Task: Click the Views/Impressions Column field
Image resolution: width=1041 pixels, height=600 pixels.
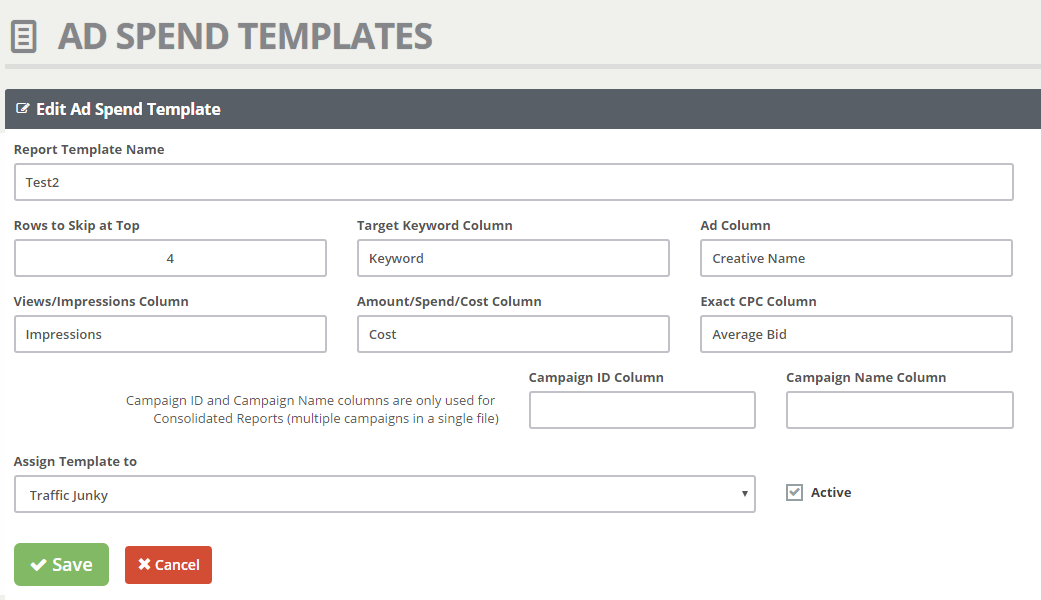Action: tap(170, 334)
